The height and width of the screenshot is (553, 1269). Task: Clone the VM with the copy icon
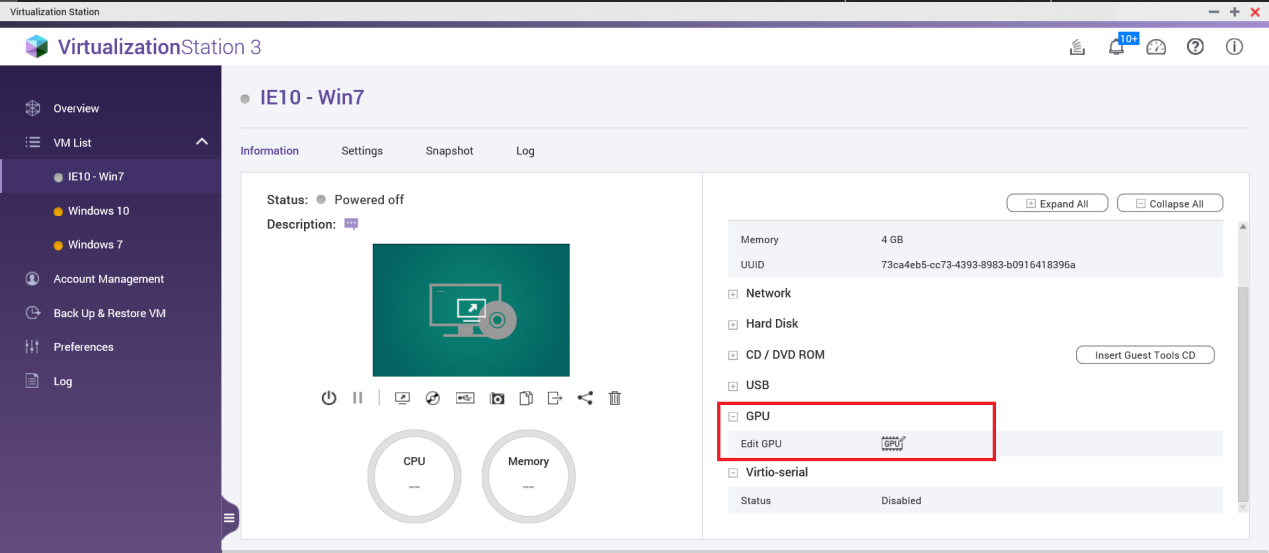coord(526,398)
